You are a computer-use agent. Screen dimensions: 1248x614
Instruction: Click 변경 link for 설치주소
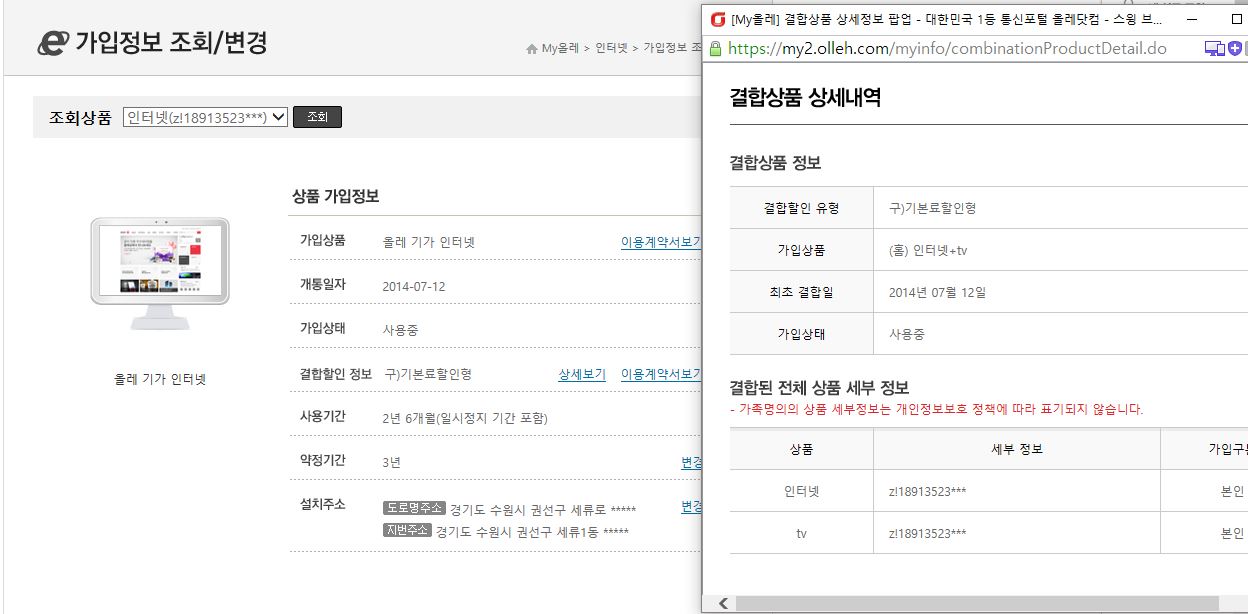[x=691, y=506]
